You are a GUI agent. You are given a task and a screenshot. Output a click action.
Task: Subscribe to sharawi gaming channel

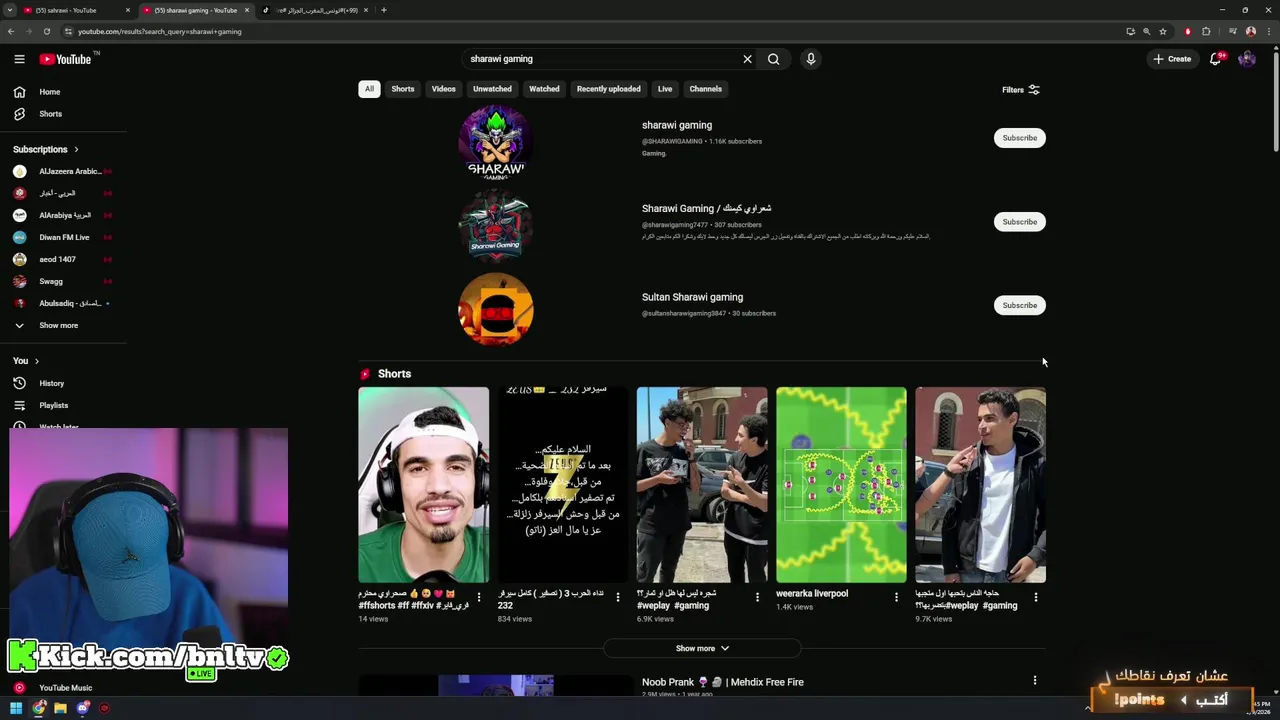(x=1020, y=138)
